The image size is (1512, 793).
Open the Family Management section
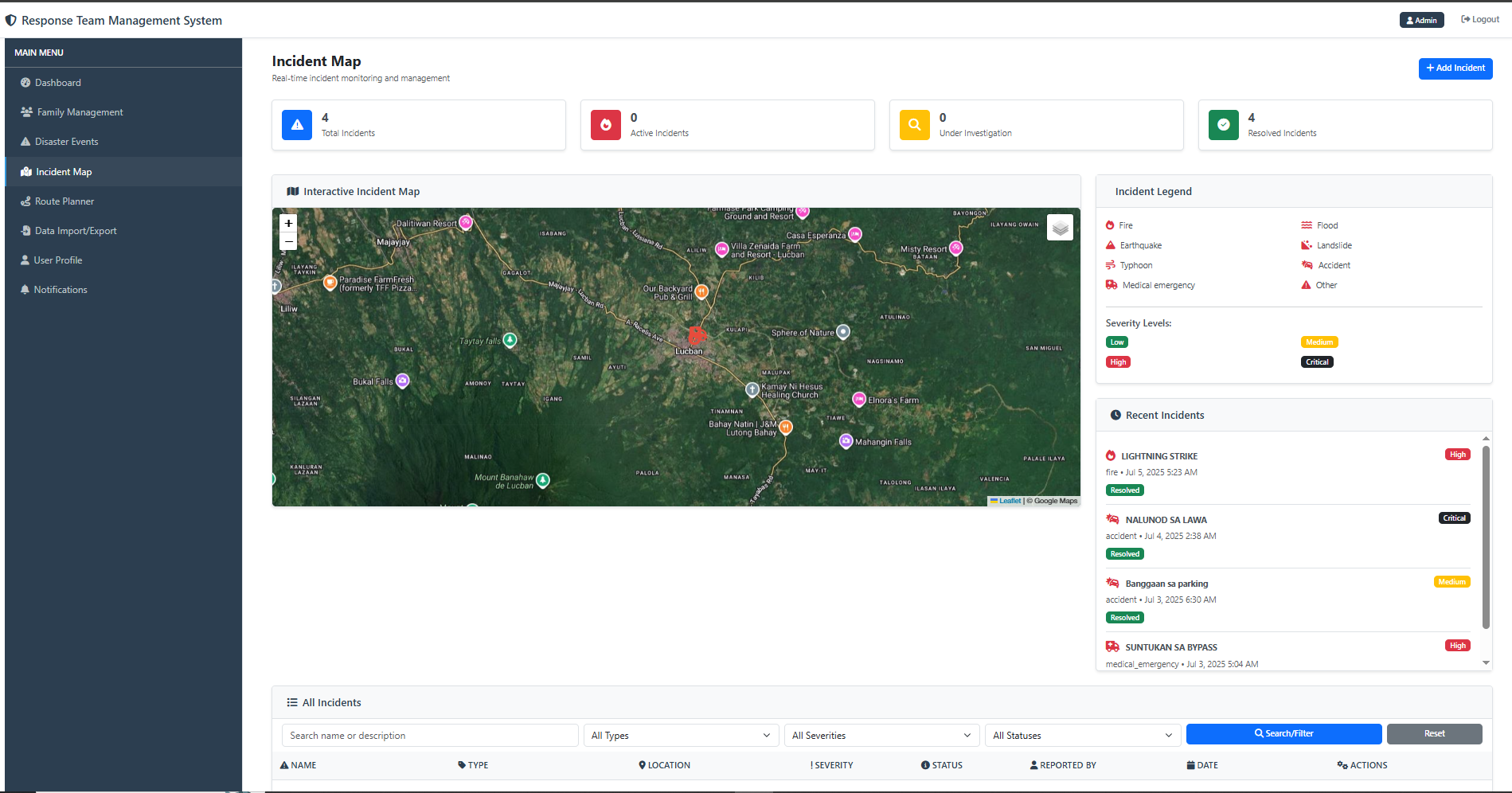click(26, 111)
